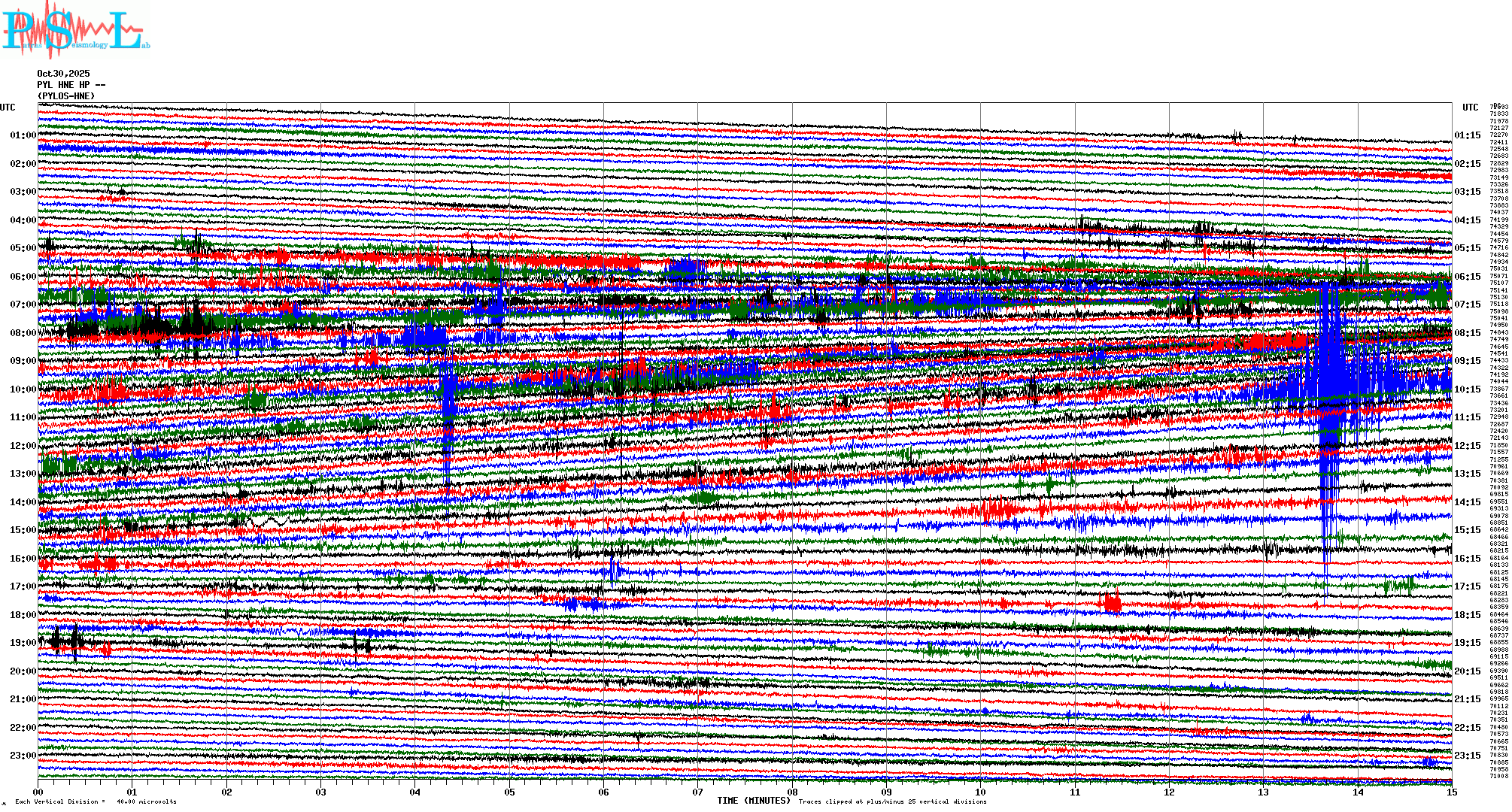Select the 12:00 hour label on left
This screenshot has width=1512, height=812.
(23, 446)
